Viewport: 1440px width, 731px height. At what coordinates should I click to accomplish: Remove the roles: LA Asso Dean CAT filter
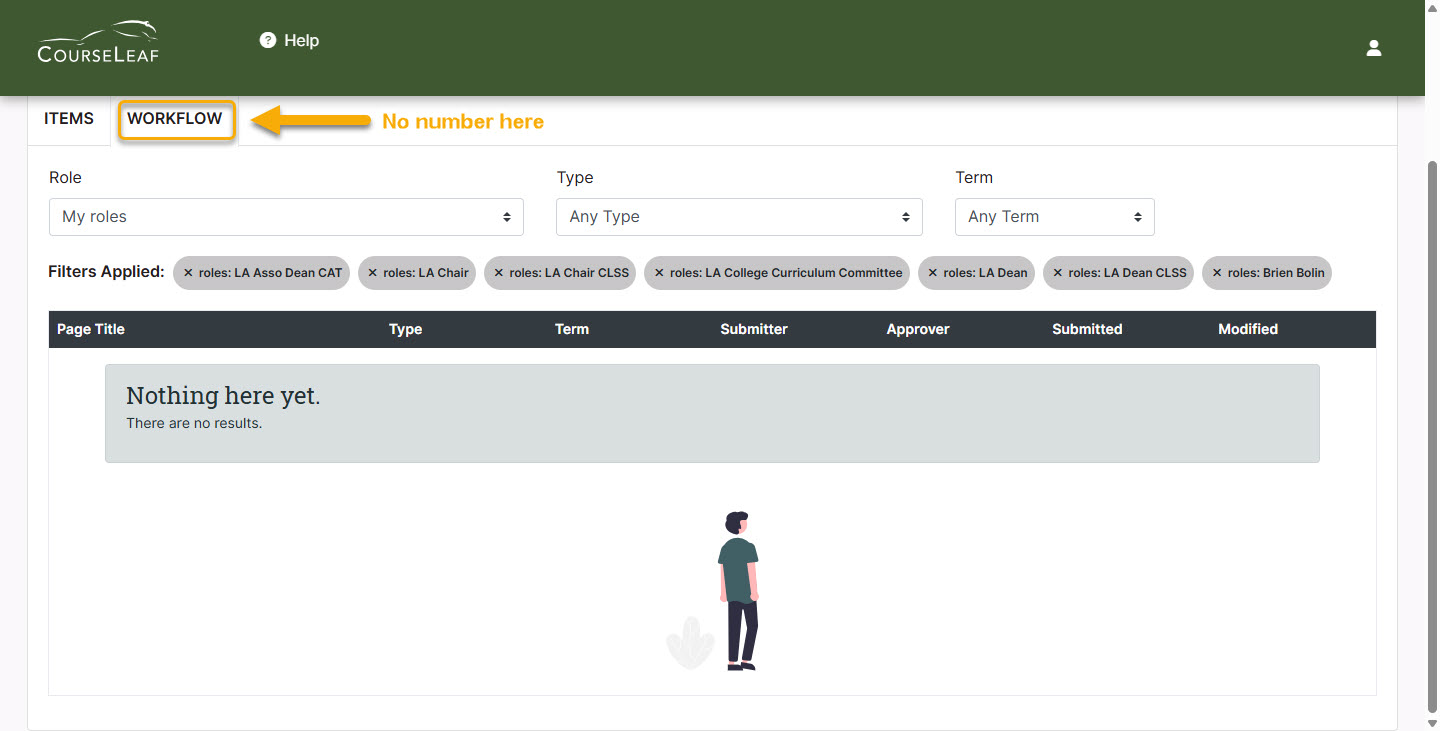(186, 272)
